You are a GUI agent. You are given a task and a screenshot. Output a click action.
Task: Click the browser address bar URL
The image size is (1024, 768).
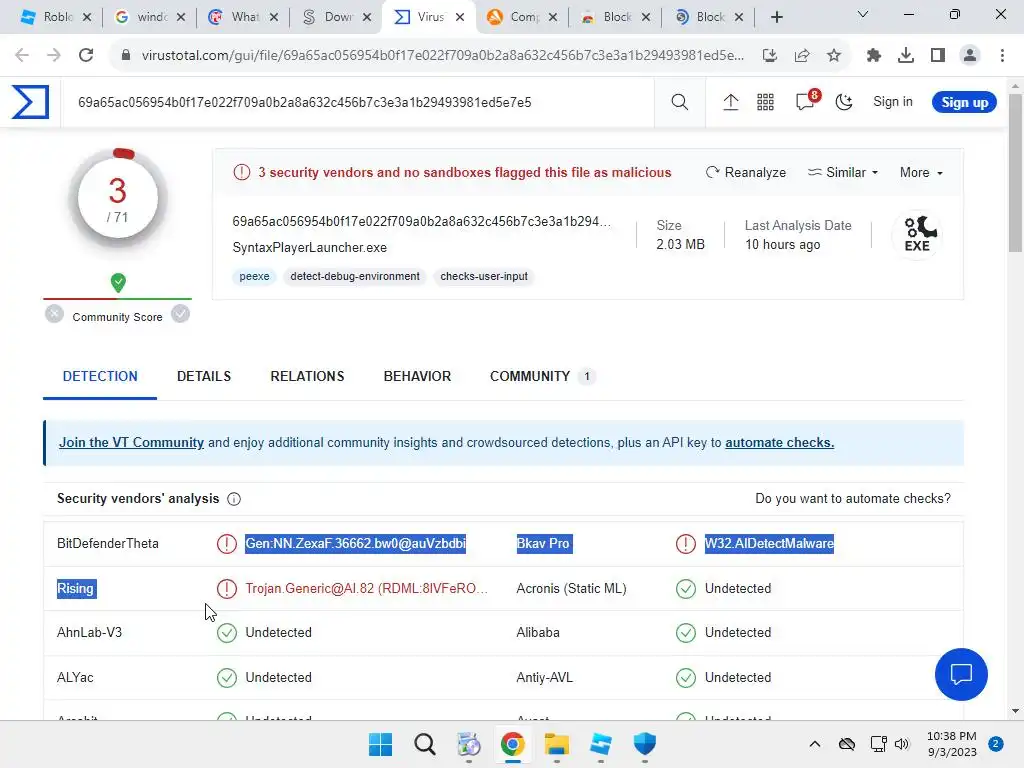tap(442, 55)
